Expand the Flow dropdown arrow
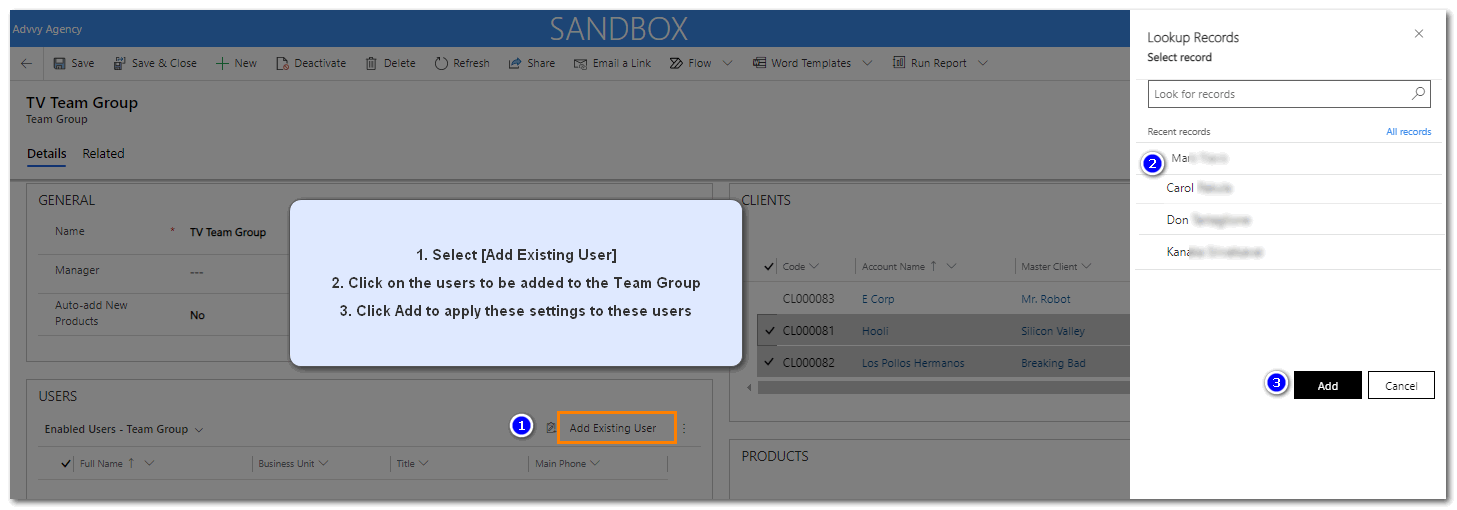 [x=727, y=63]
